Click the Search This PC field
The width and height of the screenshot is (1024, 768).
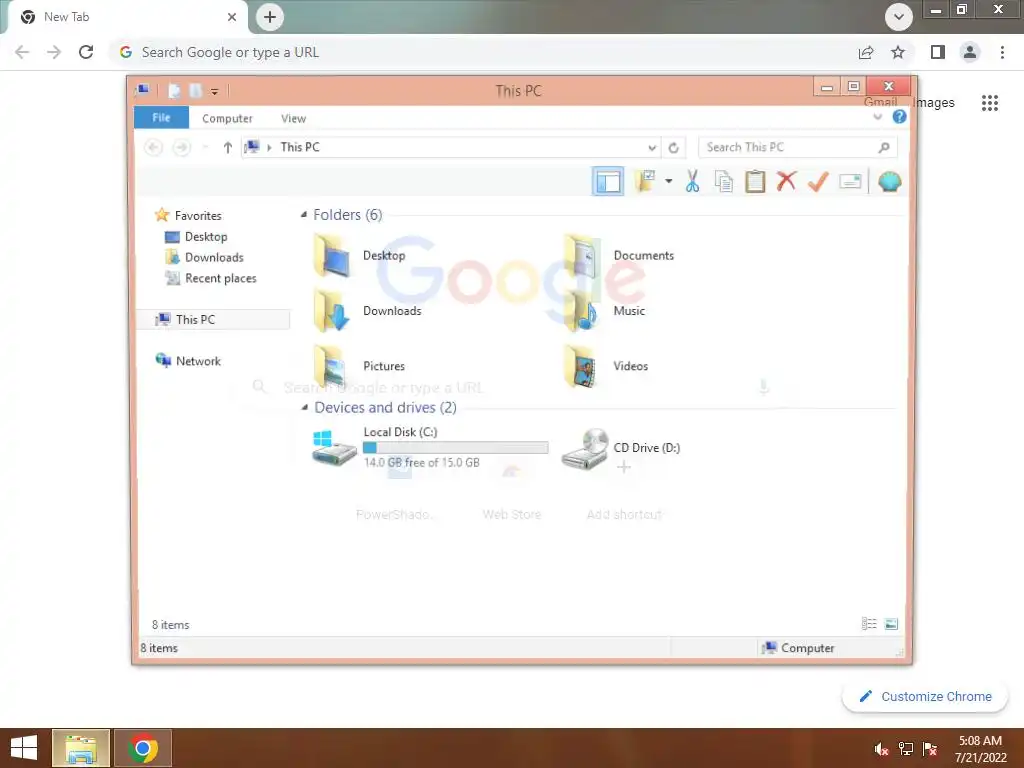tap(797, 148)
